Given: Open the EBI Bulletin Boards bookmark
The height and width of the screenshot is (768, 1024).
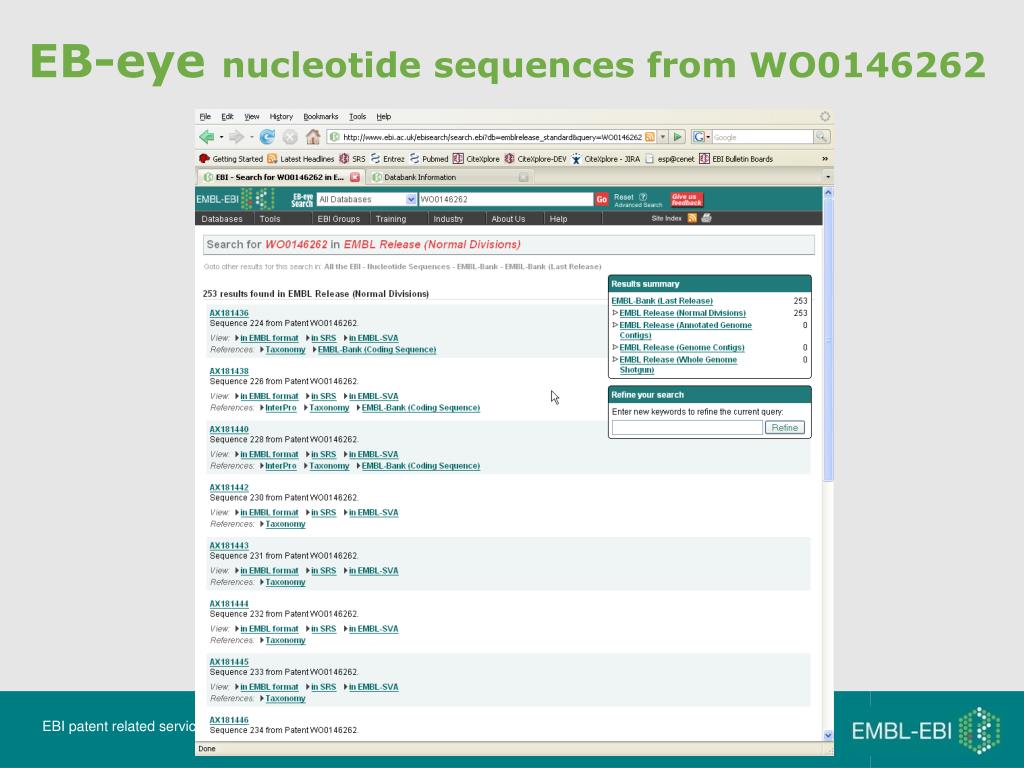Looking at the screenshot, I should [736, 159].
